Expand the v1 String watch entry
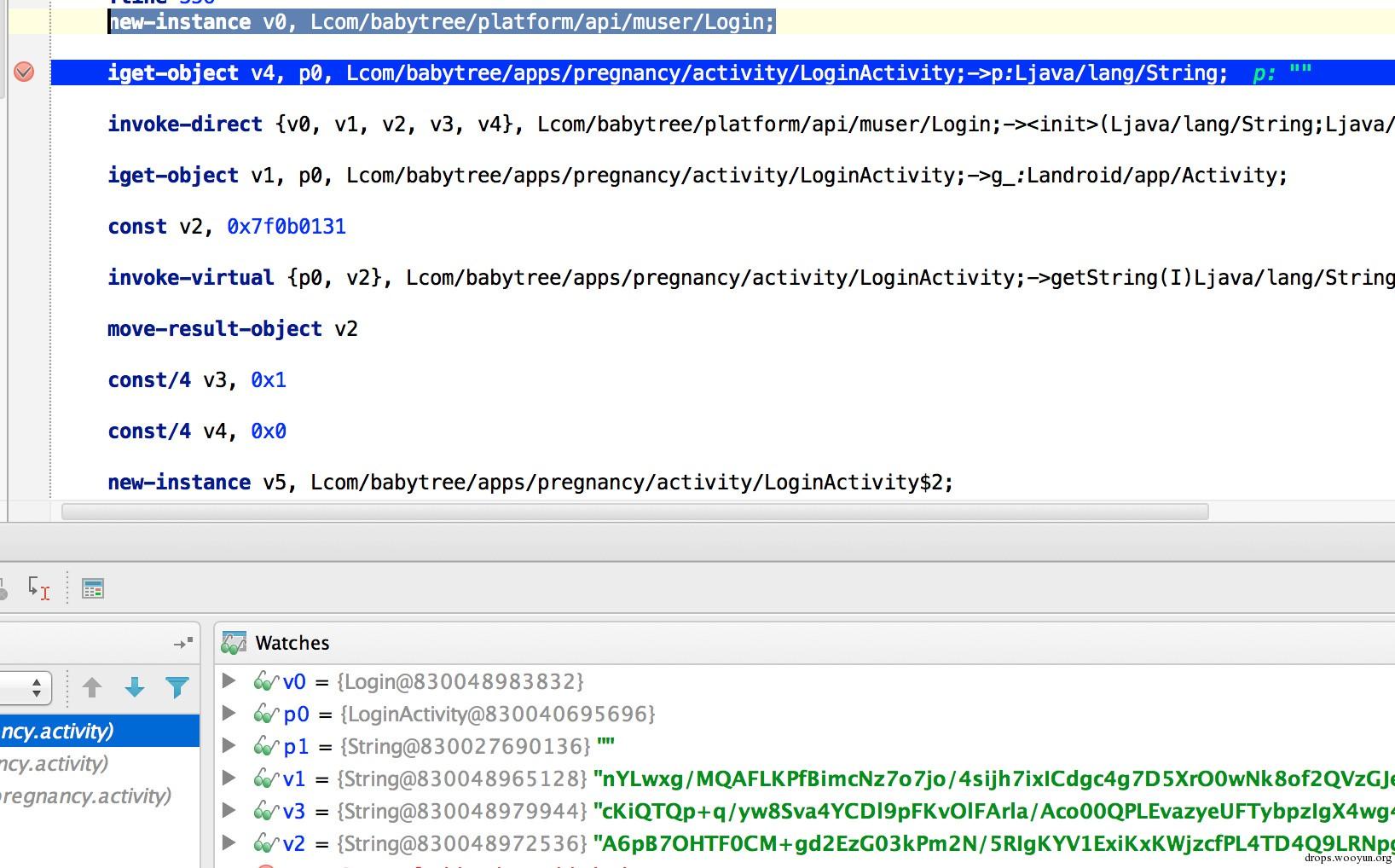Screen dimensions: 1395x868 pyautogui.click(x=229, y=778)
